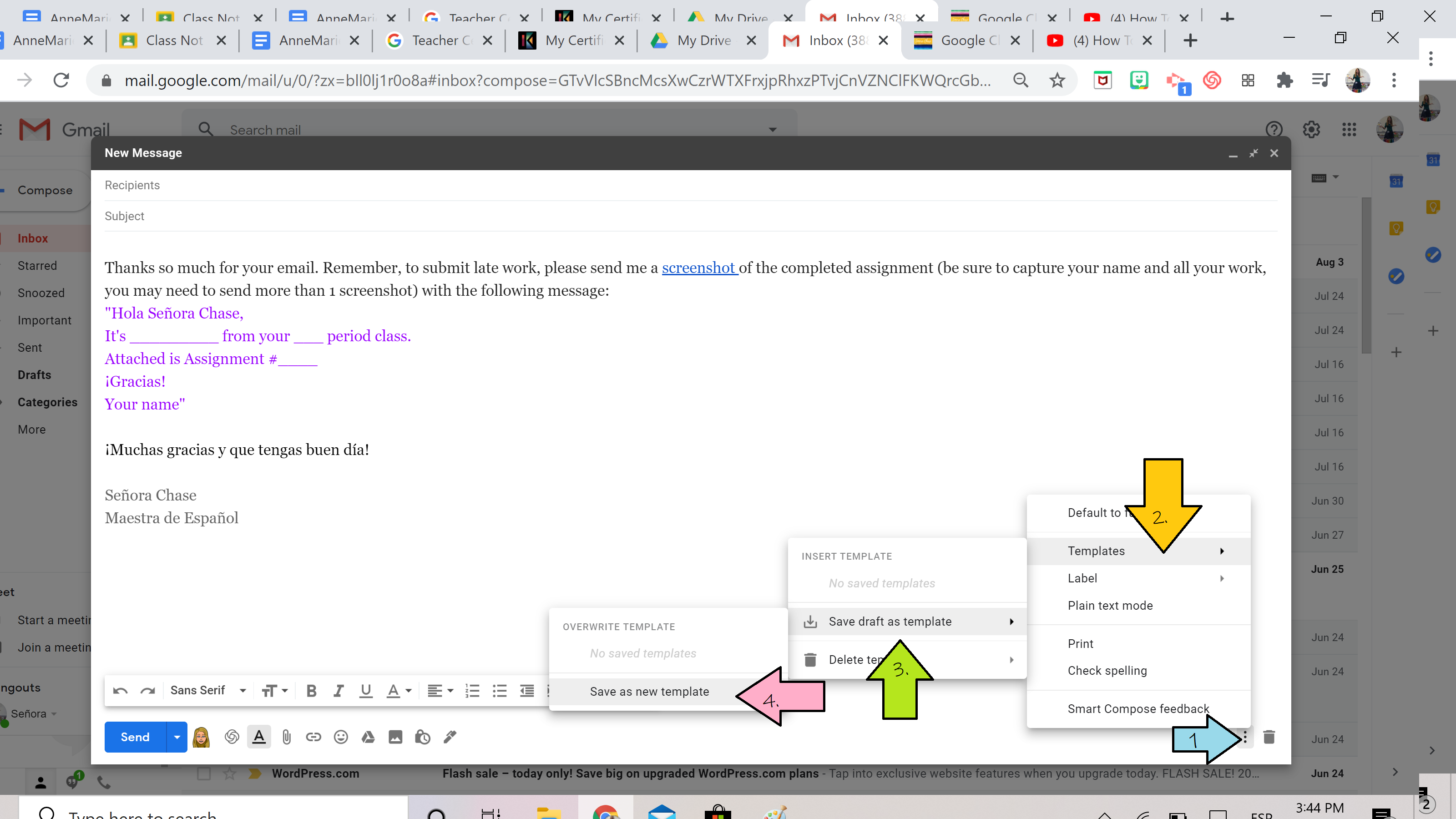Click the blue Send button

(x=135, y=737)
